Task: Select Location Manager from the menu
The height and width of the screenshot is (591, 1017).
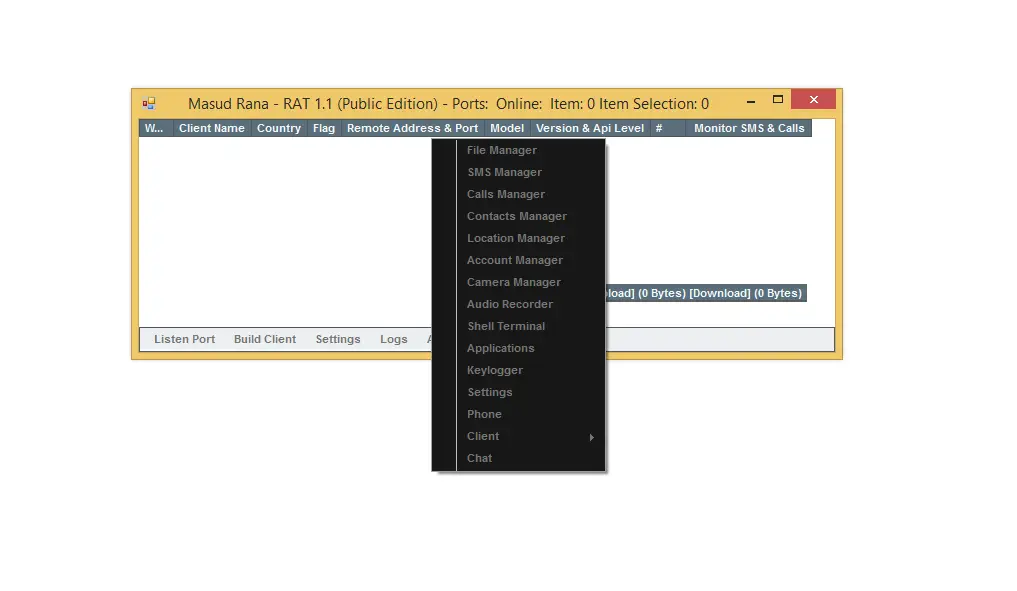Action: pos(515,238)
